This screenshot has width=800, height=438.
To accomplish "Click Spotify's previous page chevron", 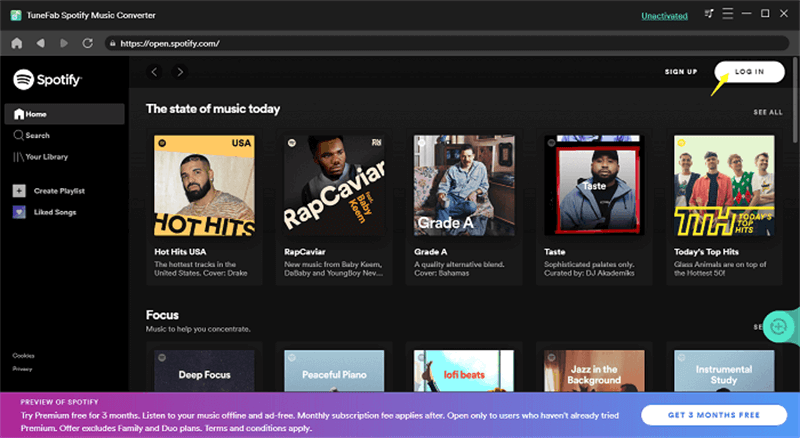I will pyautogui.click(x=155, y=72).
